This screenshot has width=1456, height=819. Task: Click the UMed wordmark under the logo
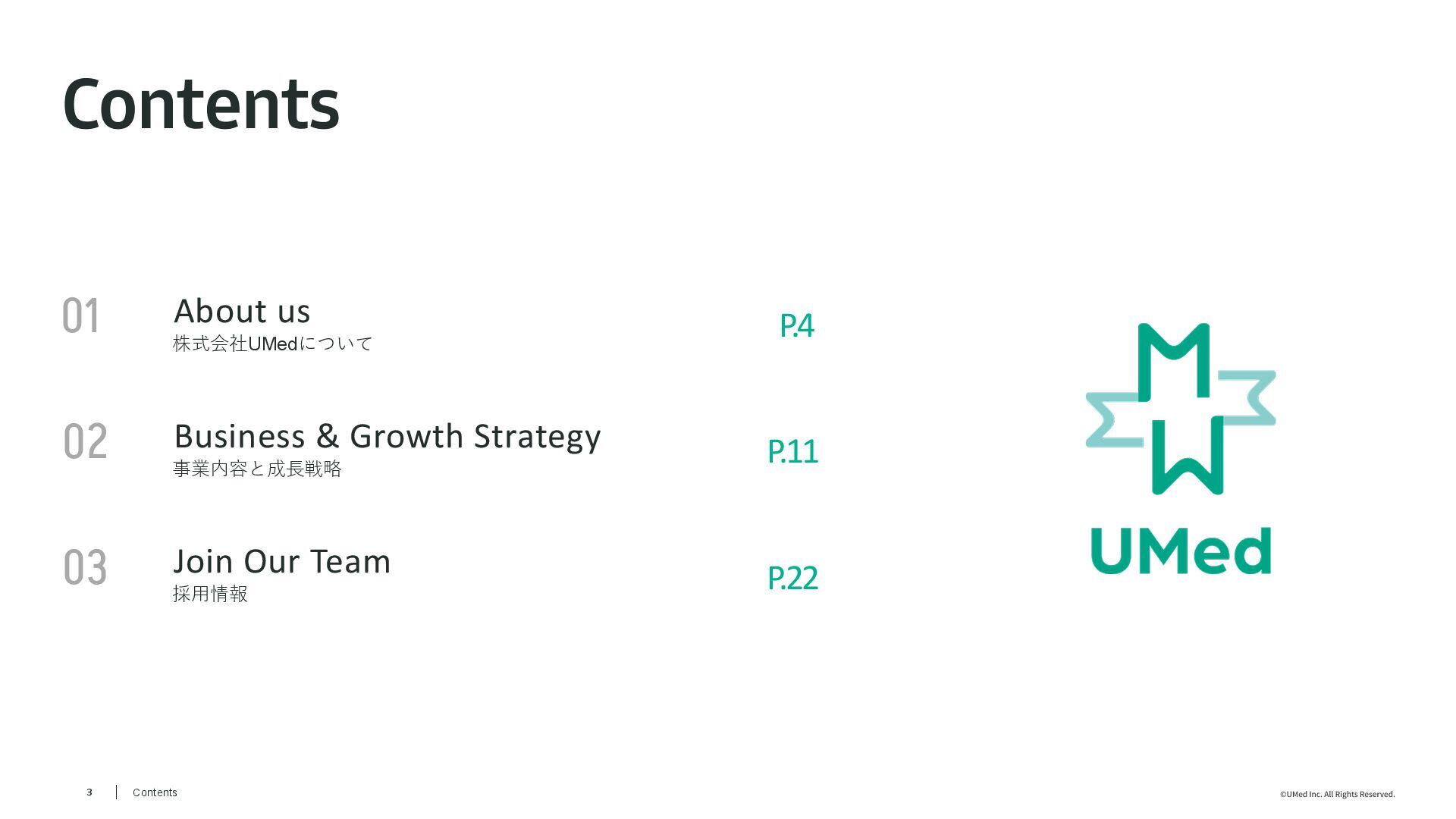pyautogui.click(x=1181, y=551)
